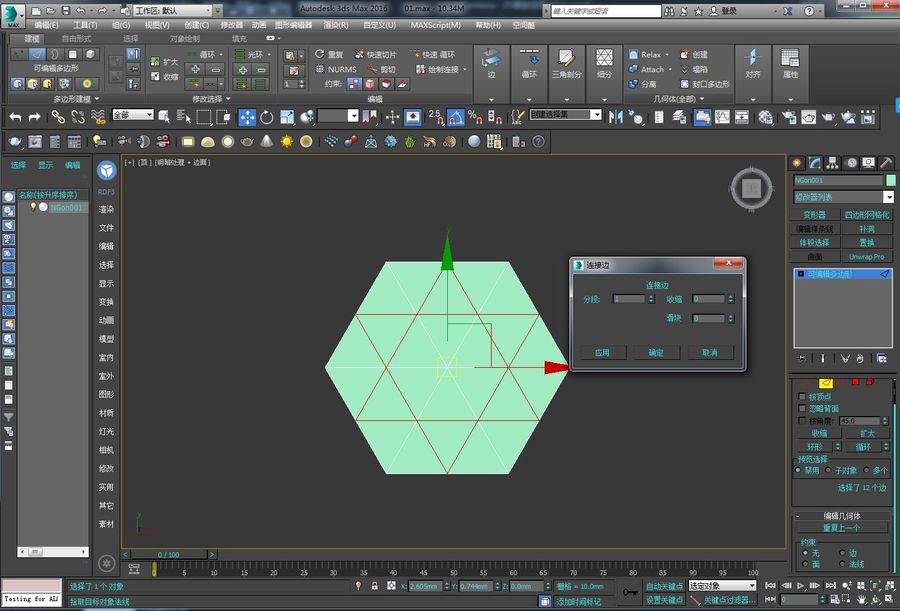This screenshot has height=611, width=900.
Task: Select the Undo arrow in main toolbar
Action: pyautogui.click(x=15, y=117)
